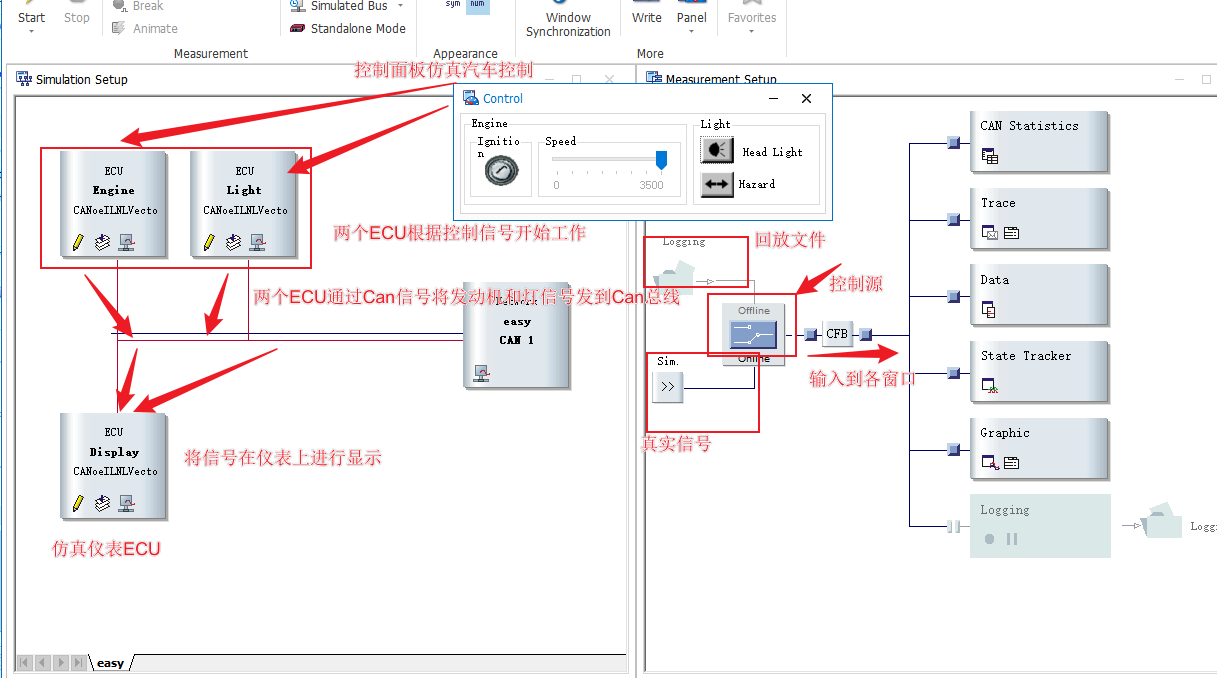Click the network monitor icon on Display ECU
1217x678 pixels.
126,503
